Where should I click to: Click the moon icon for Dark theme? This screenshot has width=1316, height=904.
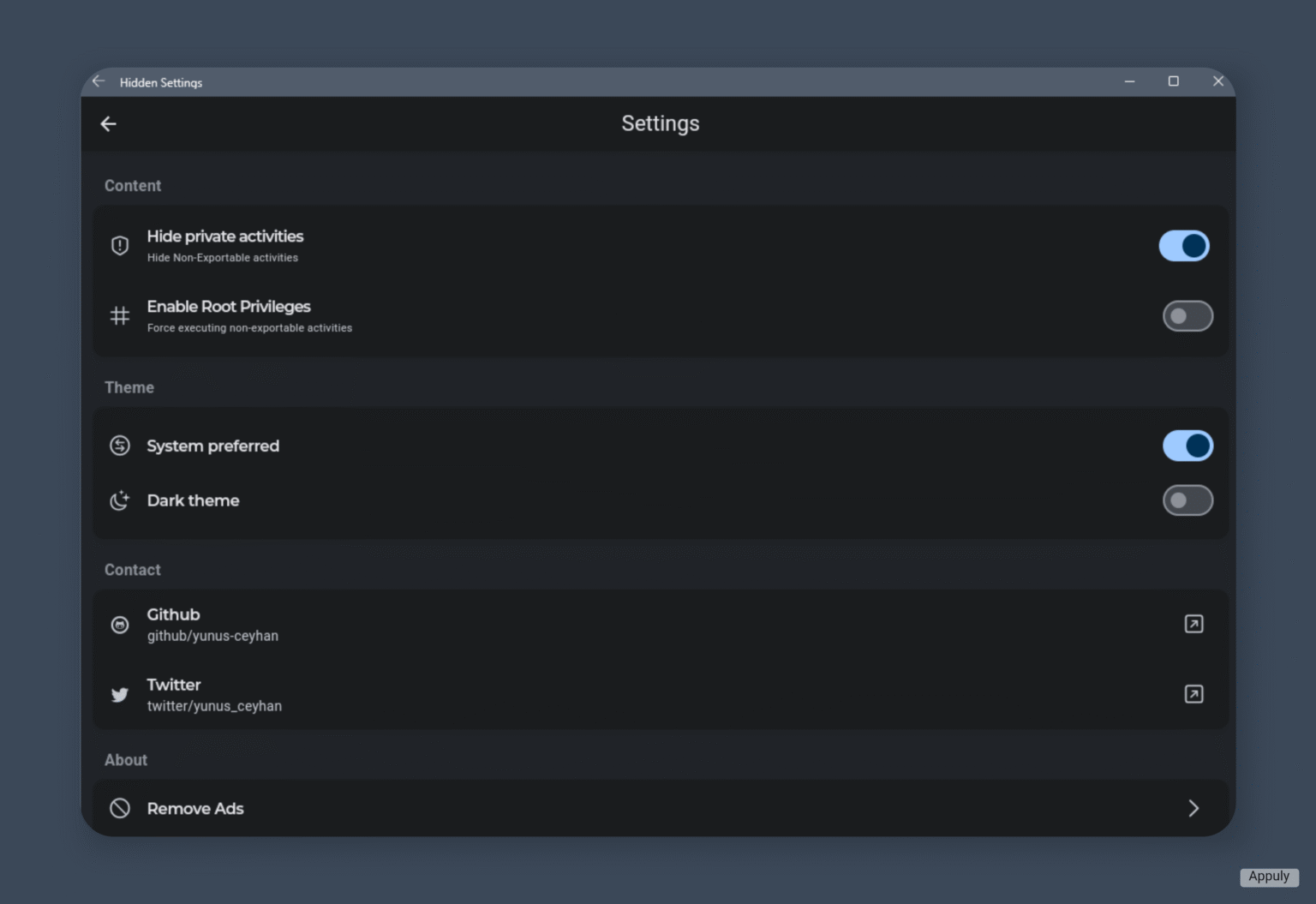[120, 500]
